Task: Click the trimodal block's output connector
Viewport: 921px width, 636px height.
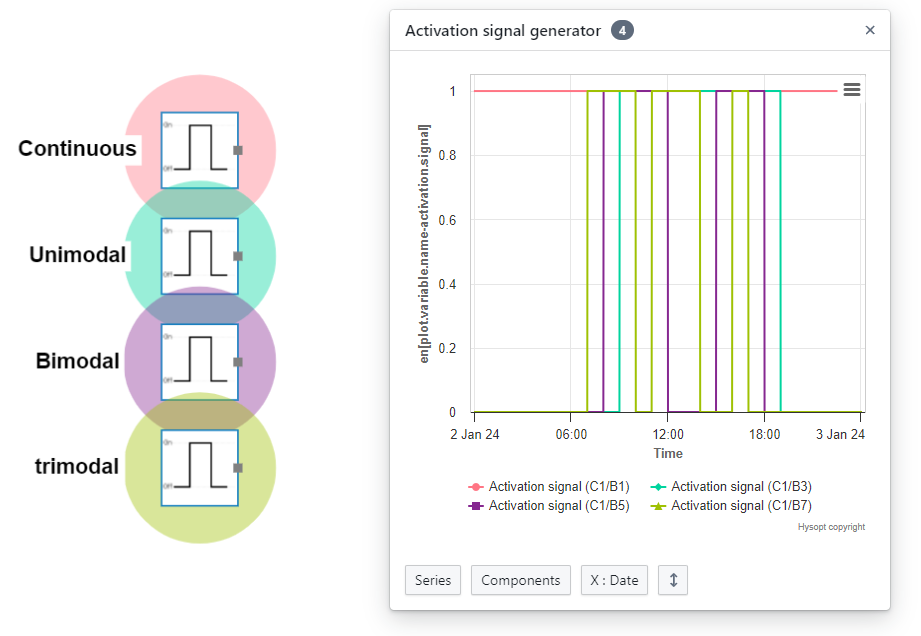Action: click(238, 468)
